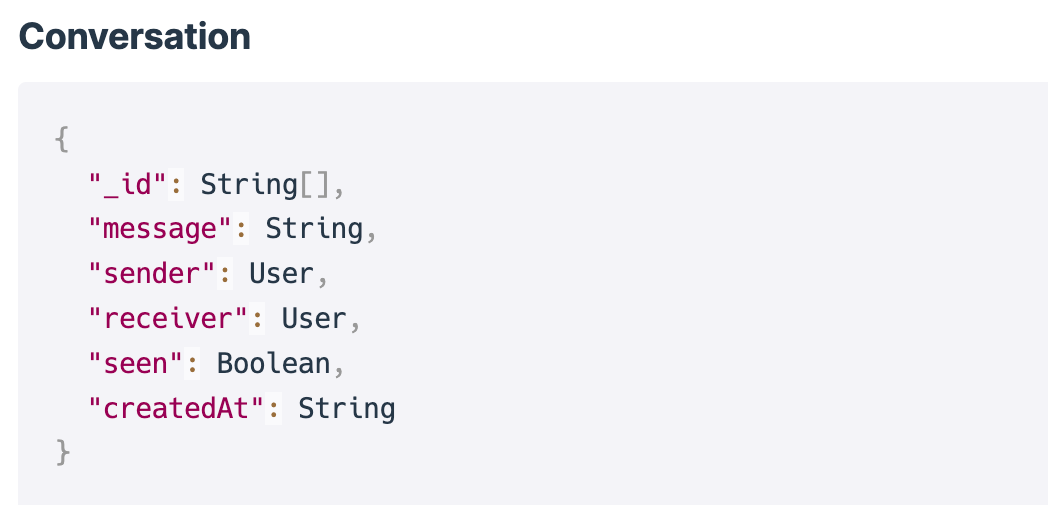
Task: Click the Conversation heading
Action: pos(134,37)
